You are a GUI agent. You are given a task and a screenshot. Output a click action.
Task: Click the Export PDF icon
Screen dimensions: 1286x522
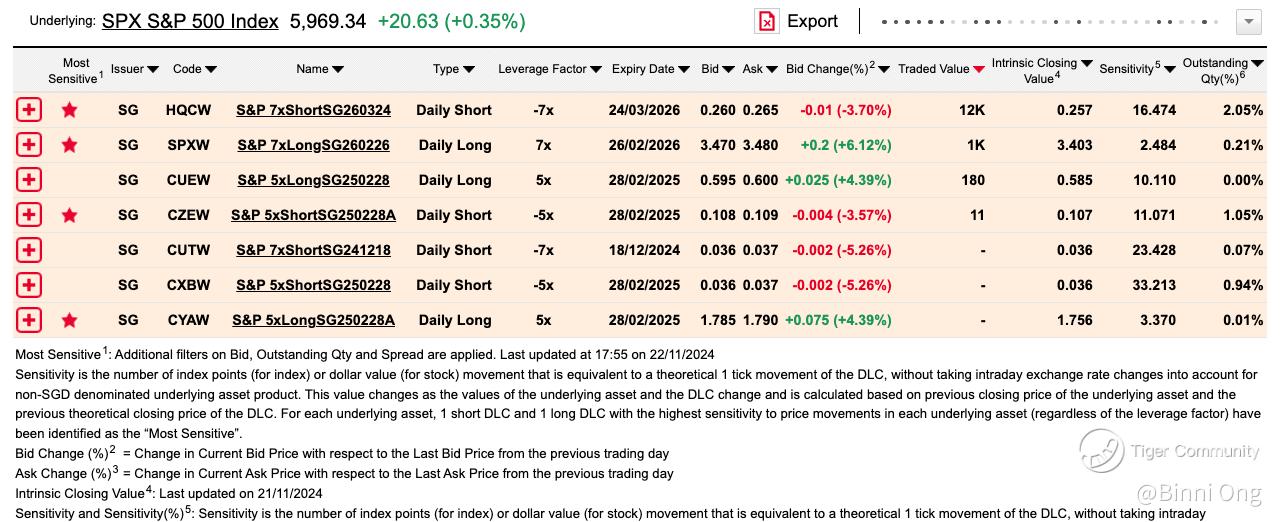point(766,21)
